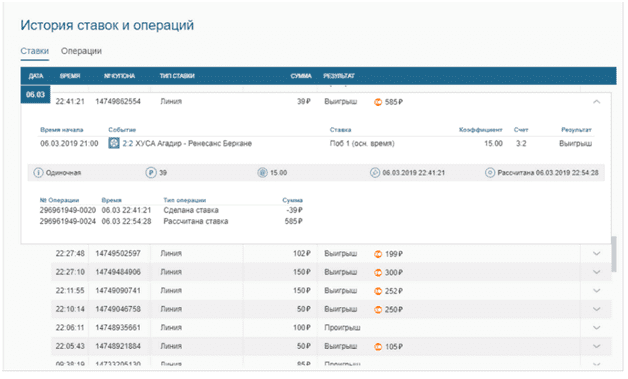
Task: Click the Поб 1 (осн. время) bet text
Action: click(x=362, y=143)
